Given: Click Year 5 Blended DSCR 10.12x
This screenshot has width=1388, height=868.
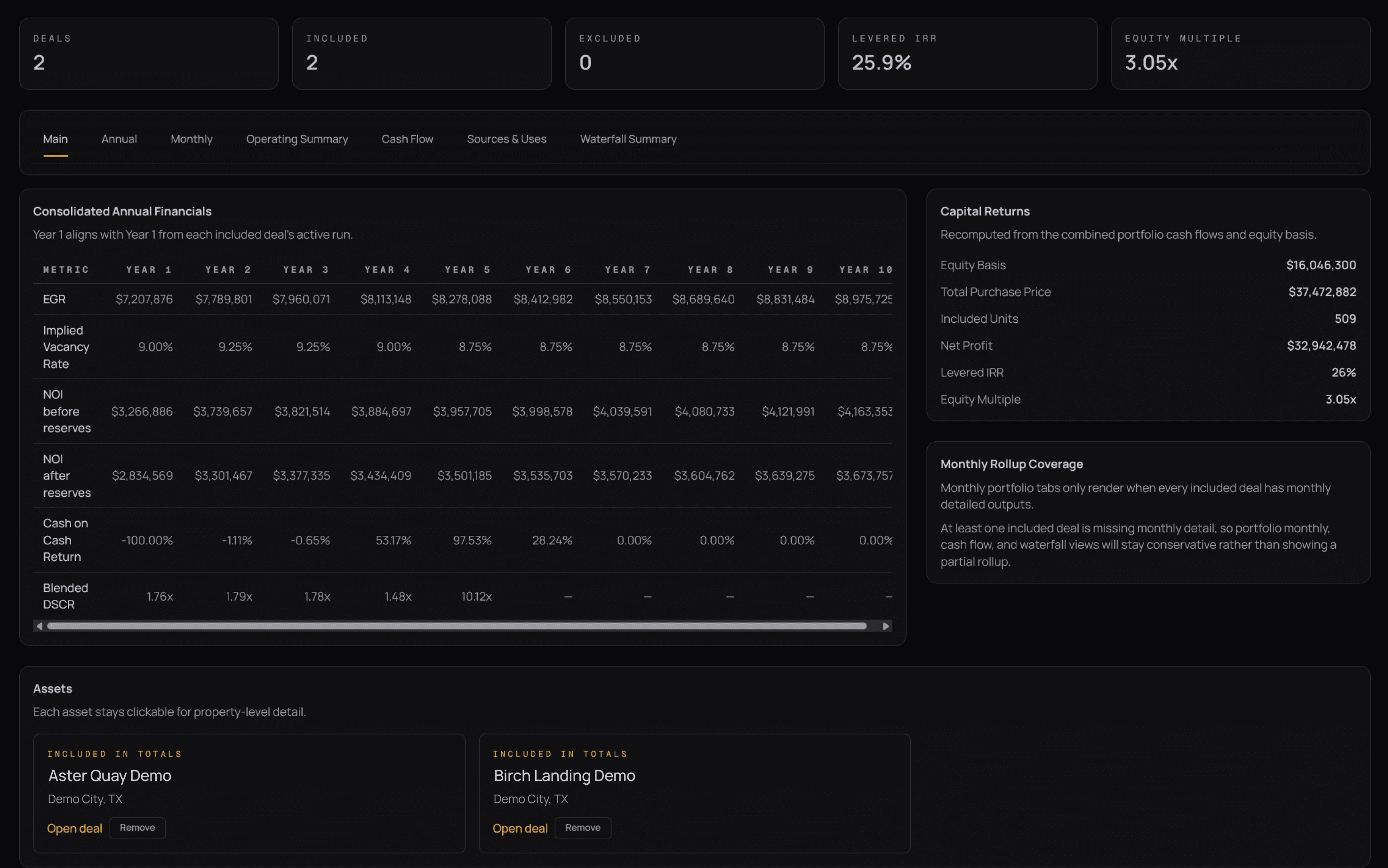Looking at the screenshot, I should click(477, 597).
